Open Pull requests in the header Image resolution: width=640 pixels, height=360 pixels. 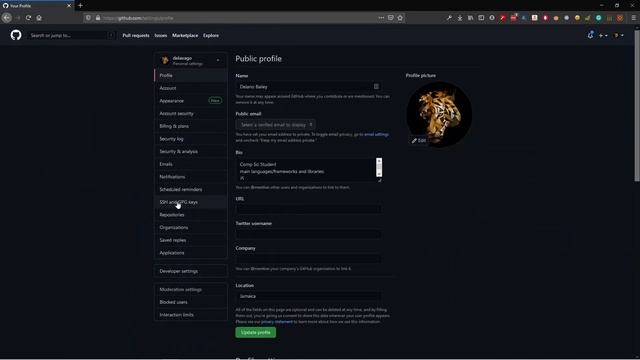pos(136,36)
